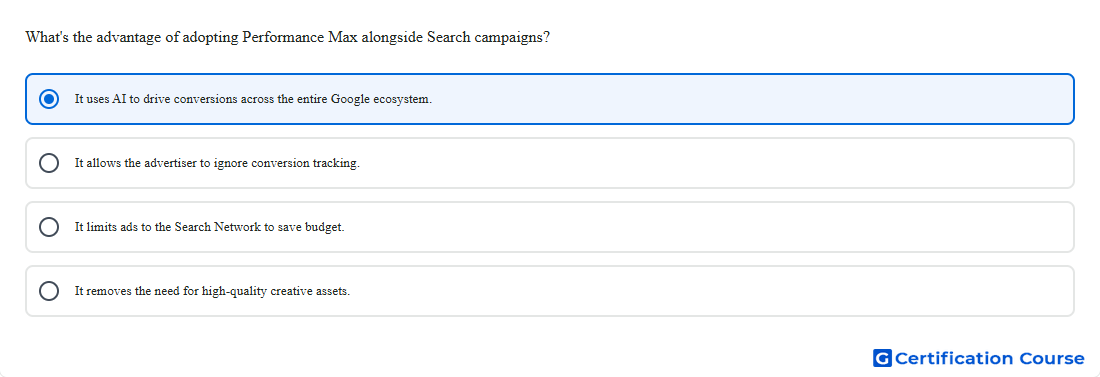This screenshot has width=1100, height=377.
Task: Click the words 'high-quality creative assets' in the last option
Action: (276, 291)
